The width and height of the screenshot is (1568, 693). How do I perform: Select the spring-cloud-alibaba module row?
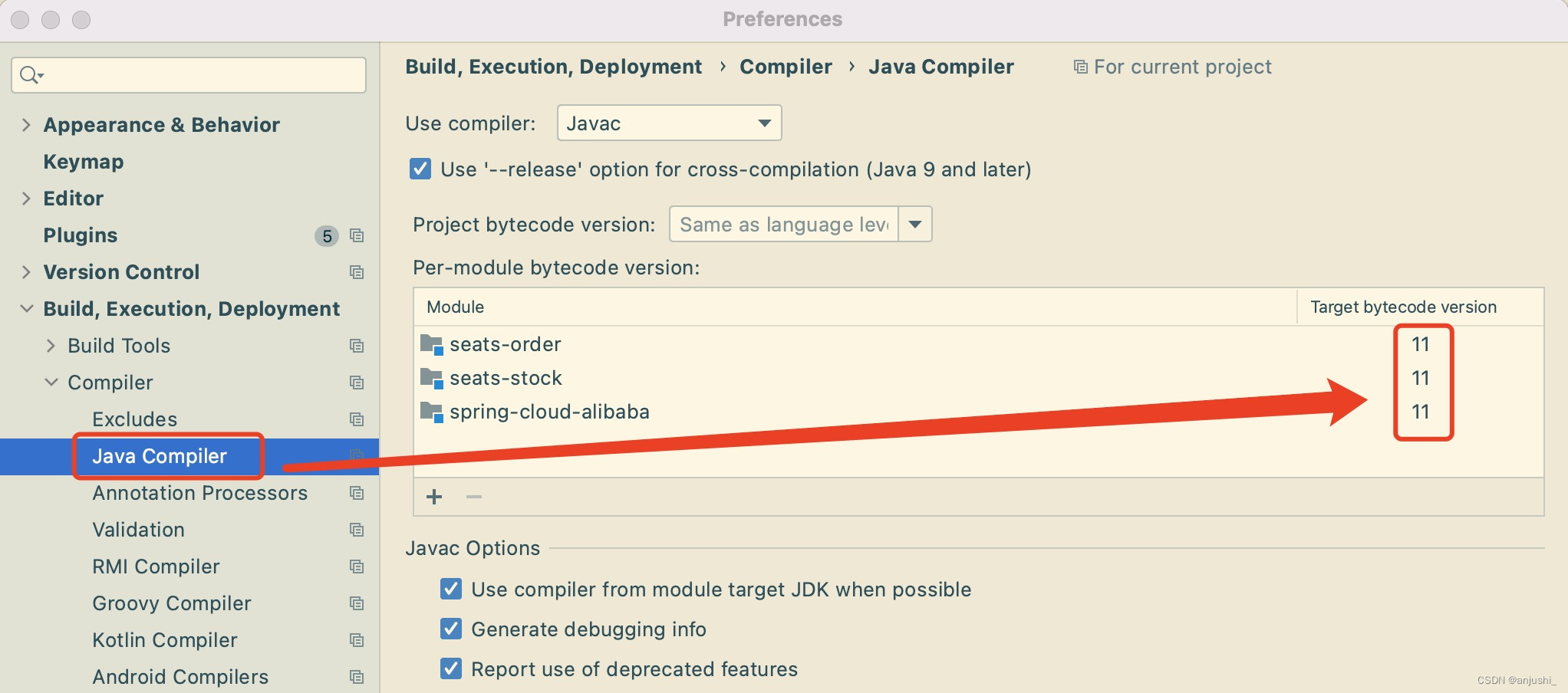978,412
